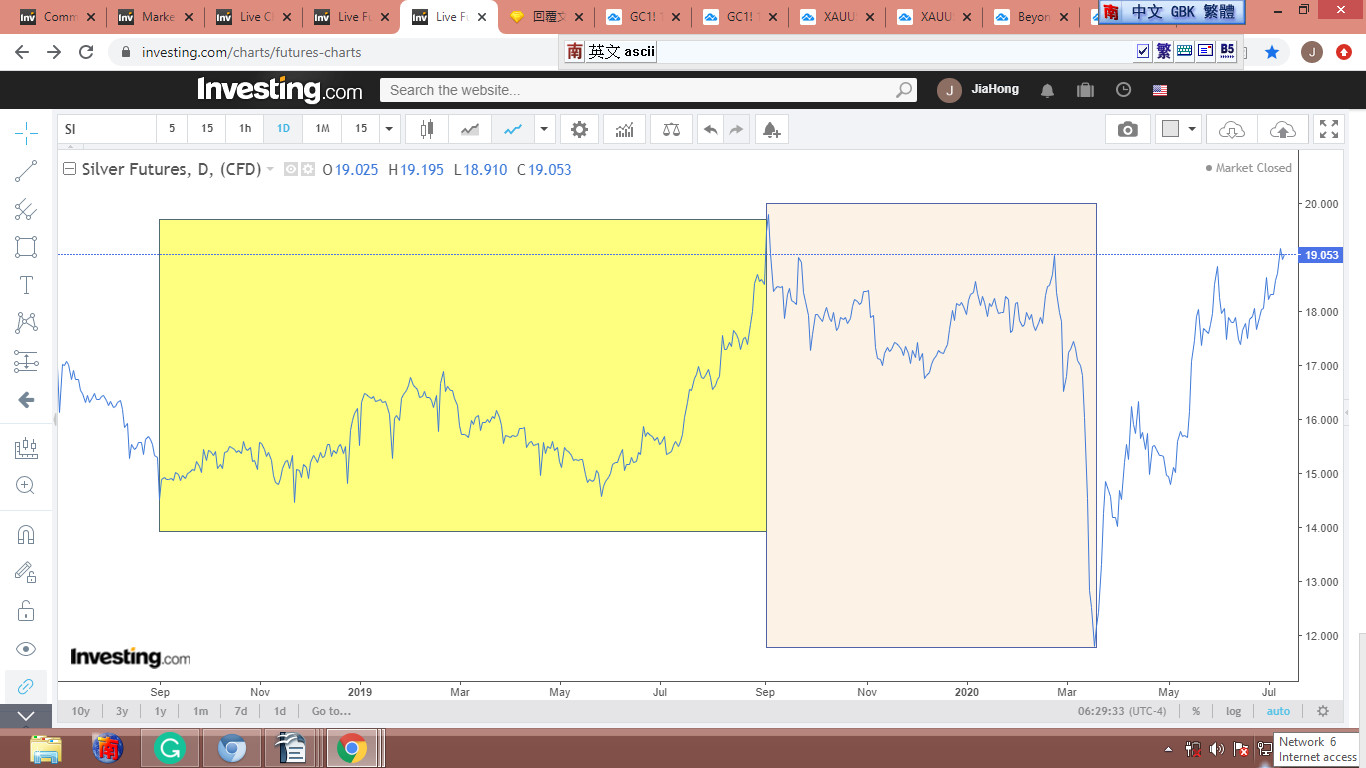Screen dimensions: 1366x768
Task: Click the website search input field
Action: click(640, 90)
